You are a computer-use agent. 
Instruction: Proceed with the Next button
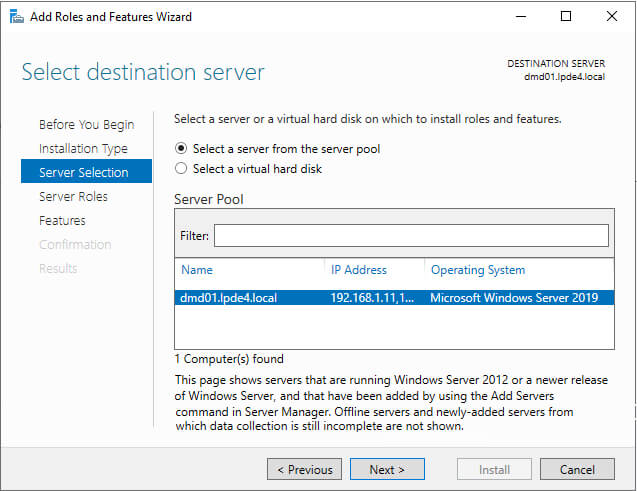pos(387,469)
